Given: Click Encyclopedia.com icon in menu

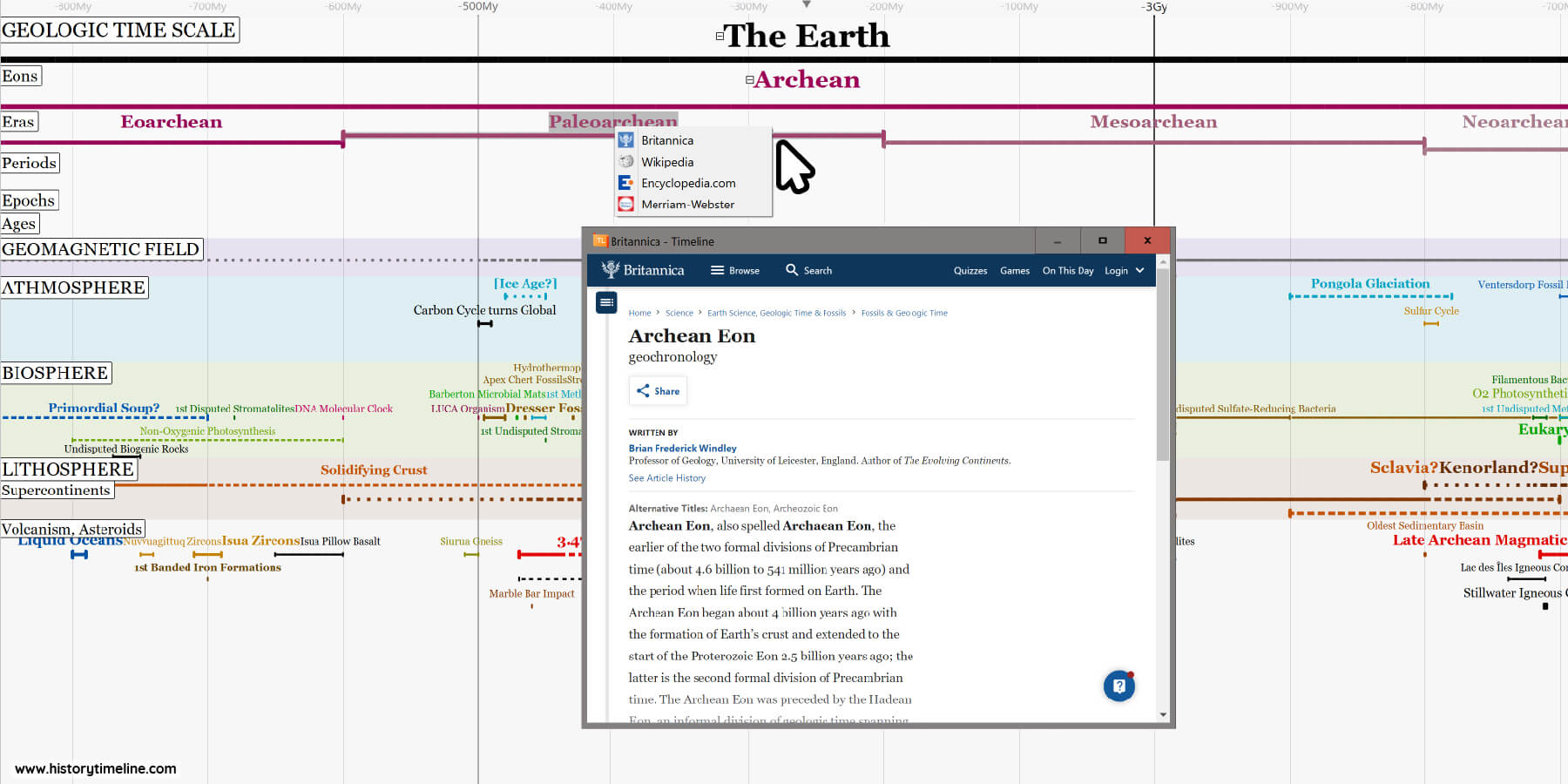Looking at the screenshot, I should pyautogui.click(x=625, y=183).
